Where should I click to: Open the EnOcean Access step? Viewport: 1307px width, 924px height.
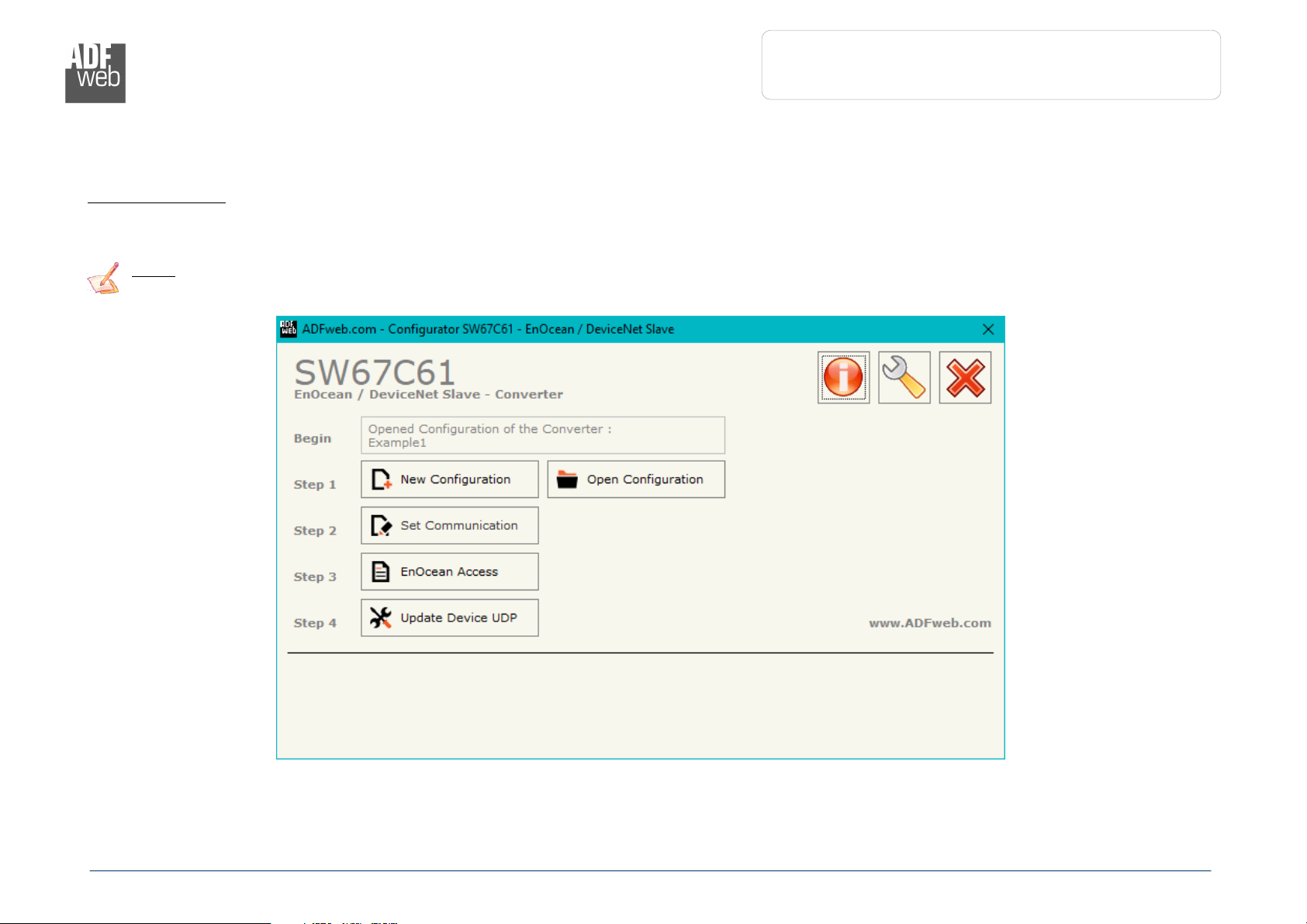coord(450,572)
